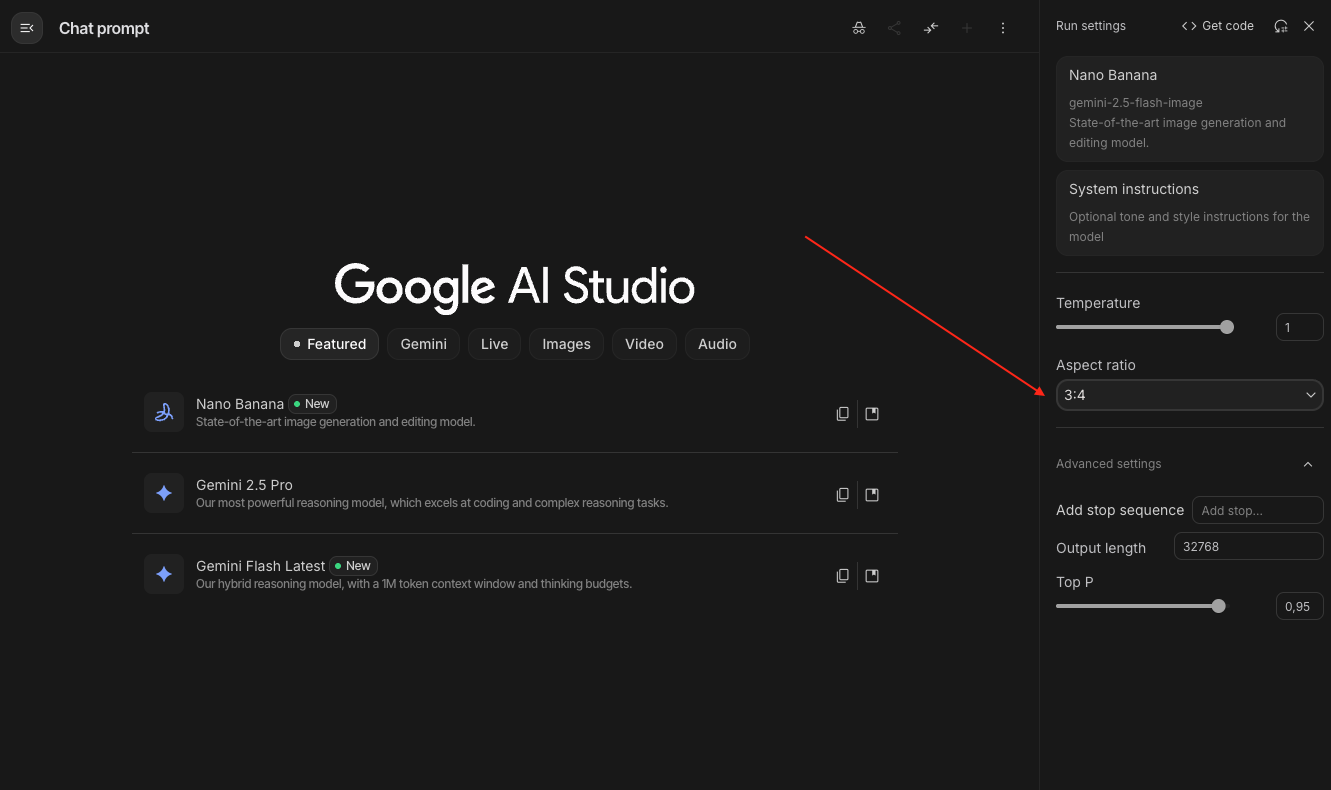Image resolution: width=1331 pixels, height=790 pixels.
Task: Close the Run settings panel
Action: (1309, 26)
